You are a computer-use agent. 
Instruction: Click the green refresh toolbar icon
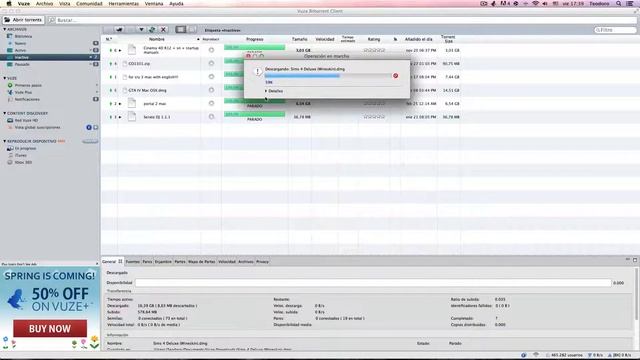coord(152,29)
